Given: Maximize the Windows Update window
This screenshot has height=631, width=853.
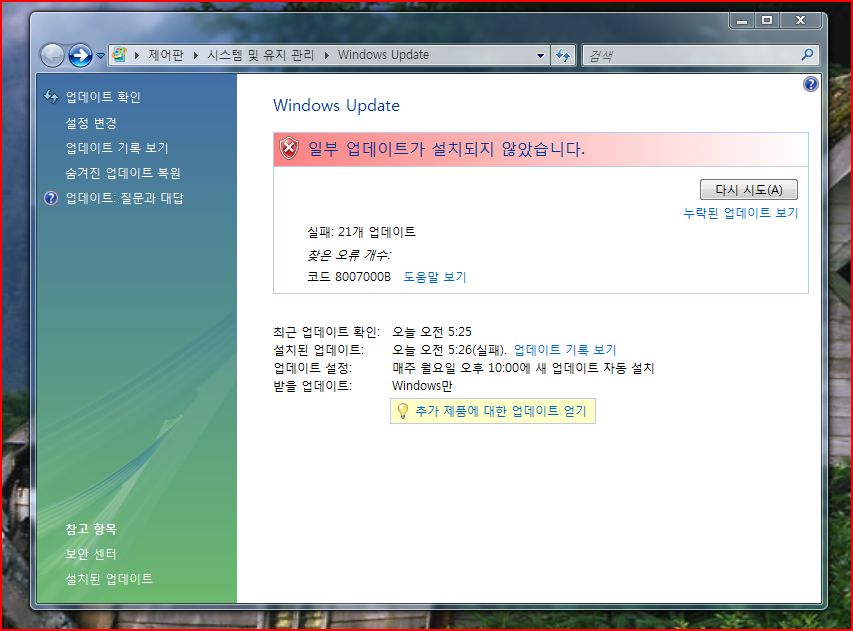Looking at the screenshot, I should point(767,21).
